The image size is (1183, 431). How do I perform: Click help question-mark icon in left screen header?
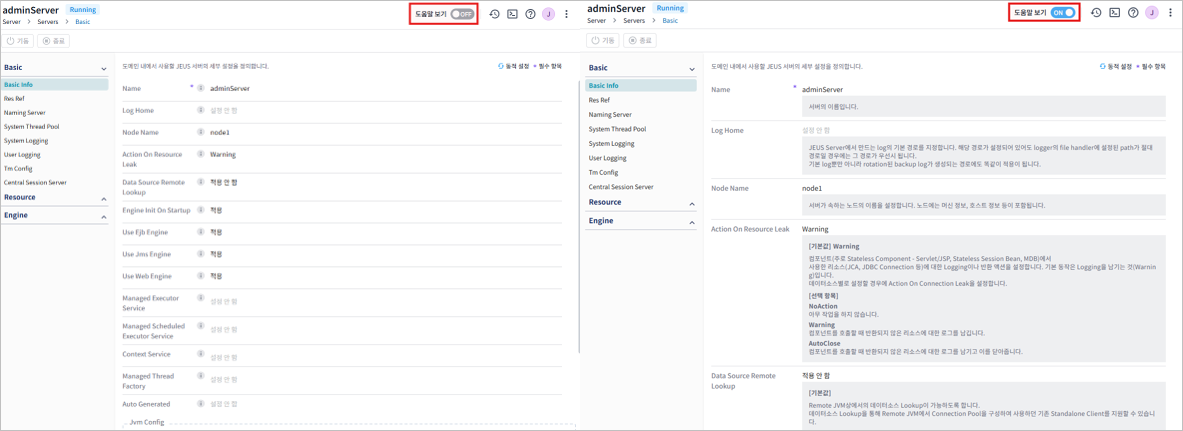[530, 14]
